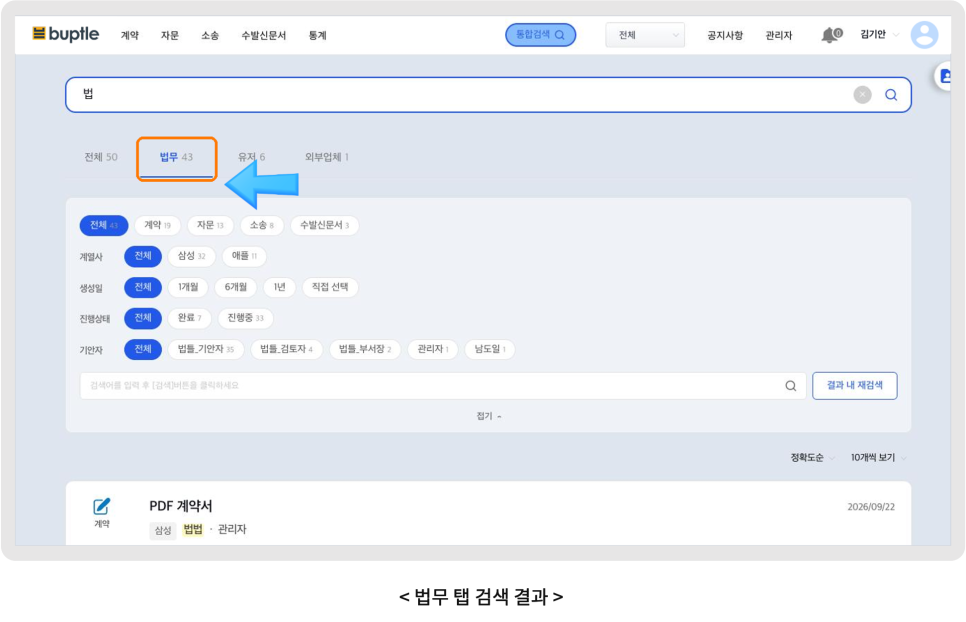Click magnifier icon in re-search field
Image resolution: width=966 pixels, height=622 pixels.
[x=790, y=386]
